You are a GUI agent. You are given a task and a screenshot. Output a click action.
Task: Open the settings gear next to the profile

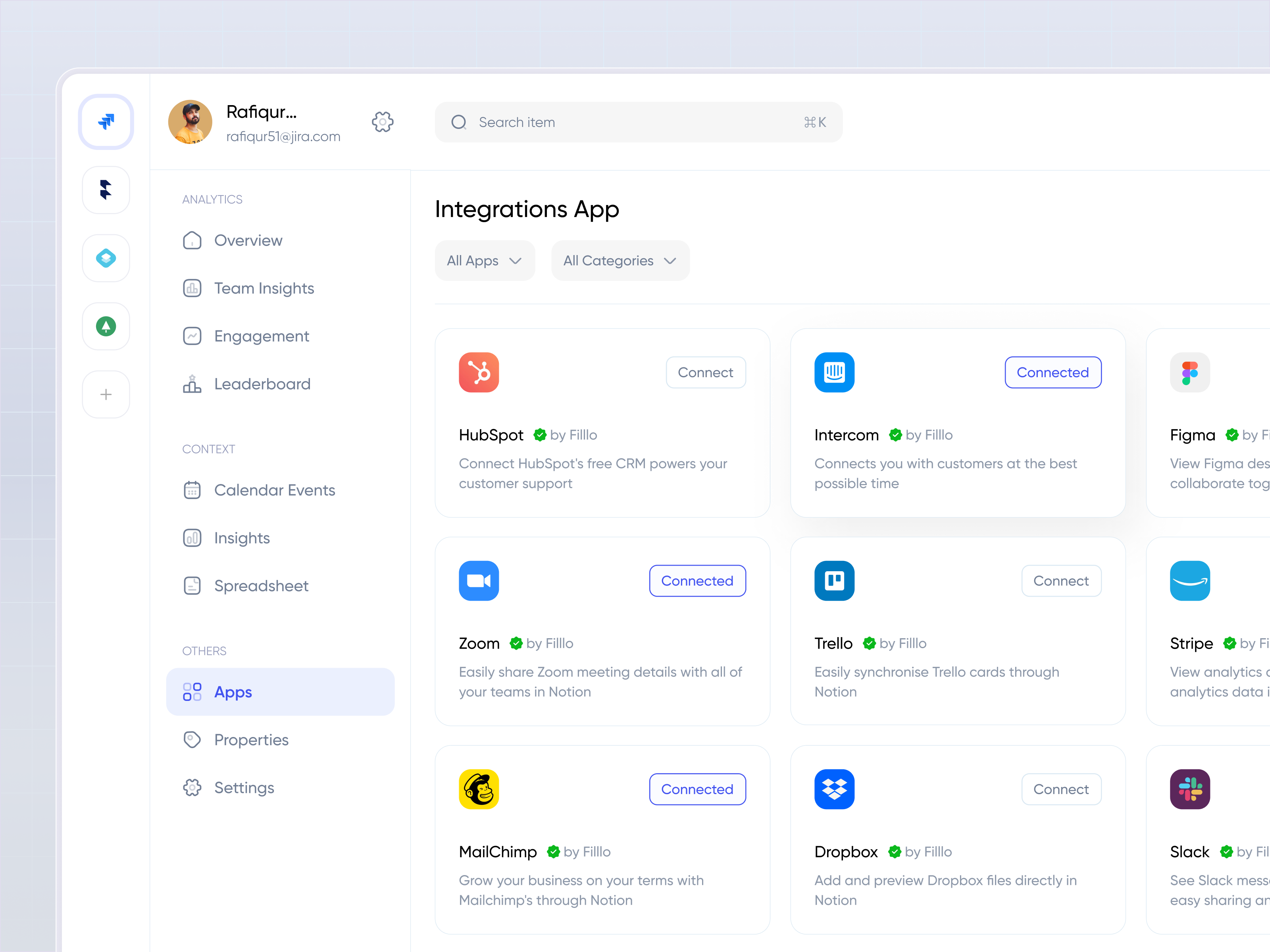coord(382,122)
